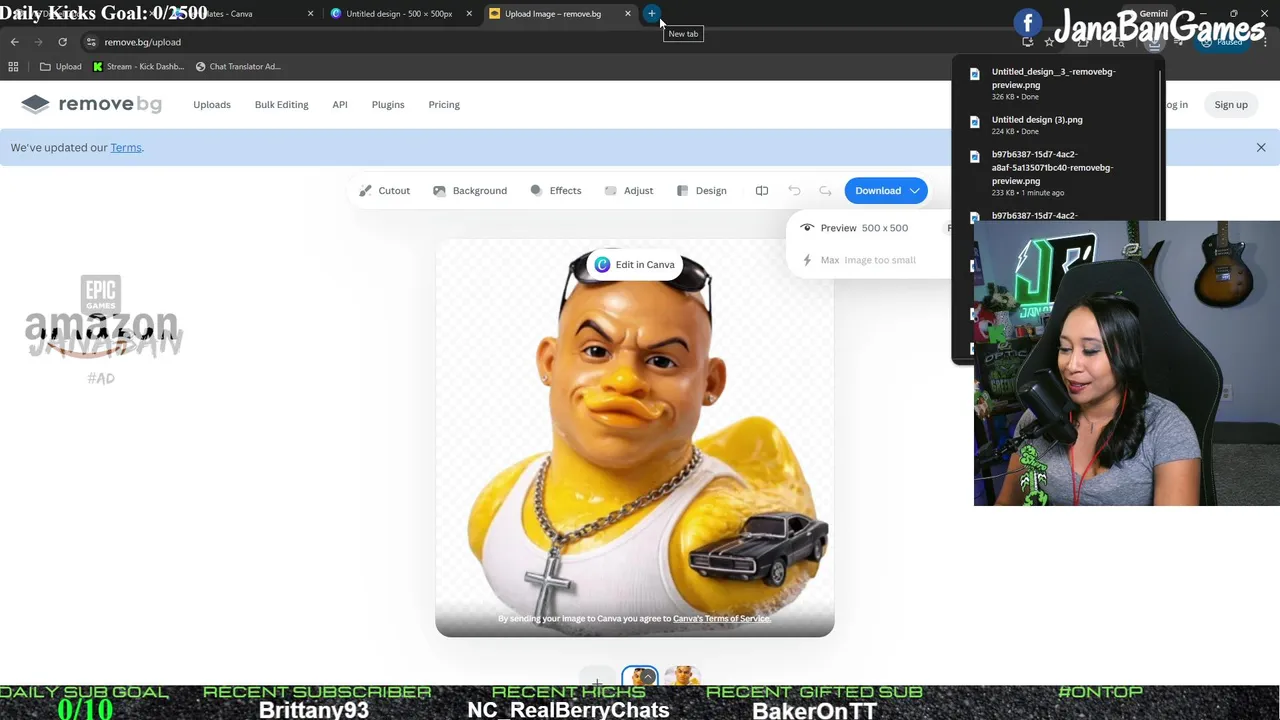The height and width of the screenshot is (720, 1280).
Task: Open the Pricing nav item
Action: (x=444, y=104)
